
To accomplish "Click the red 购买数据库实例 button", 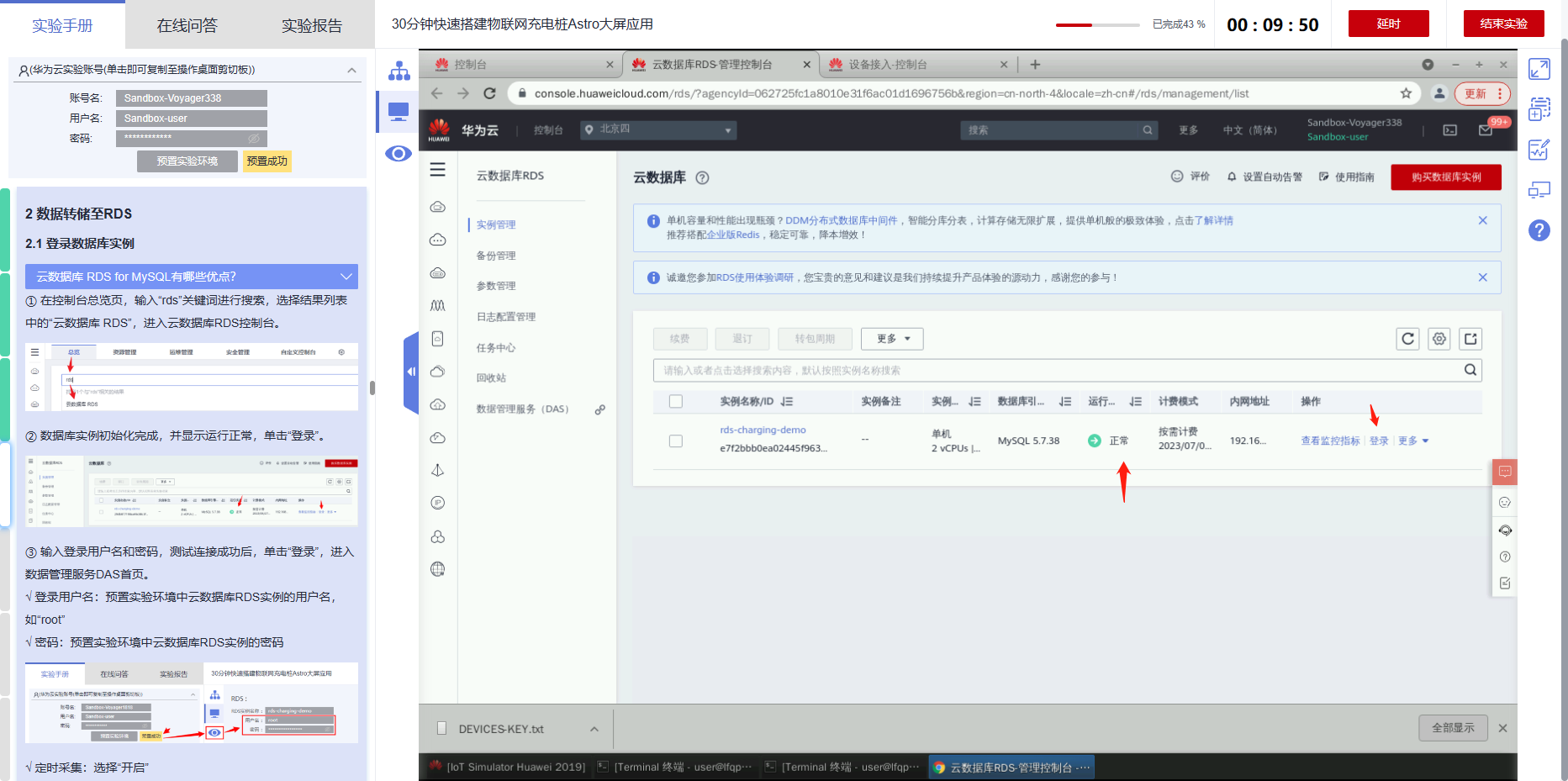I will 1446,177.
